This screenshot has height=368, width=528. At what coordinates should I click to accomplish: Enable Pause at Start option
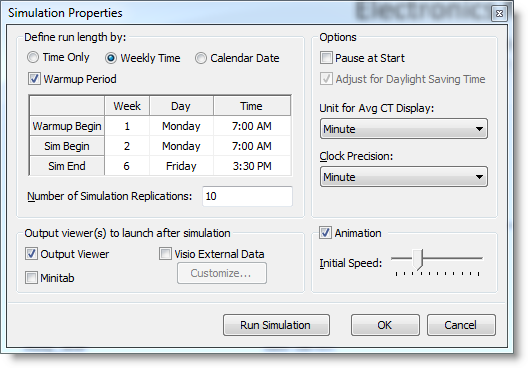tap(326, 58)
